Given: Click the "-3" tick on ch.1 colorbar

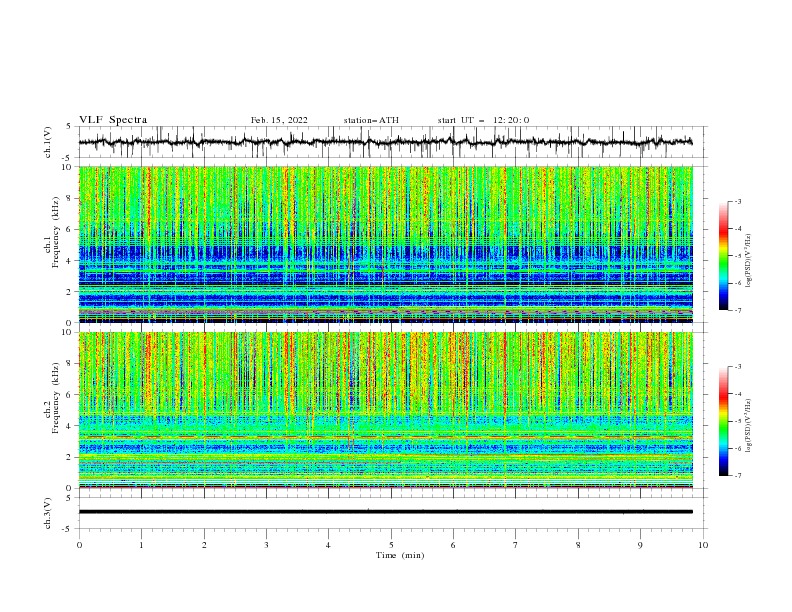Looking at the screenshot, I should point(737,201).
